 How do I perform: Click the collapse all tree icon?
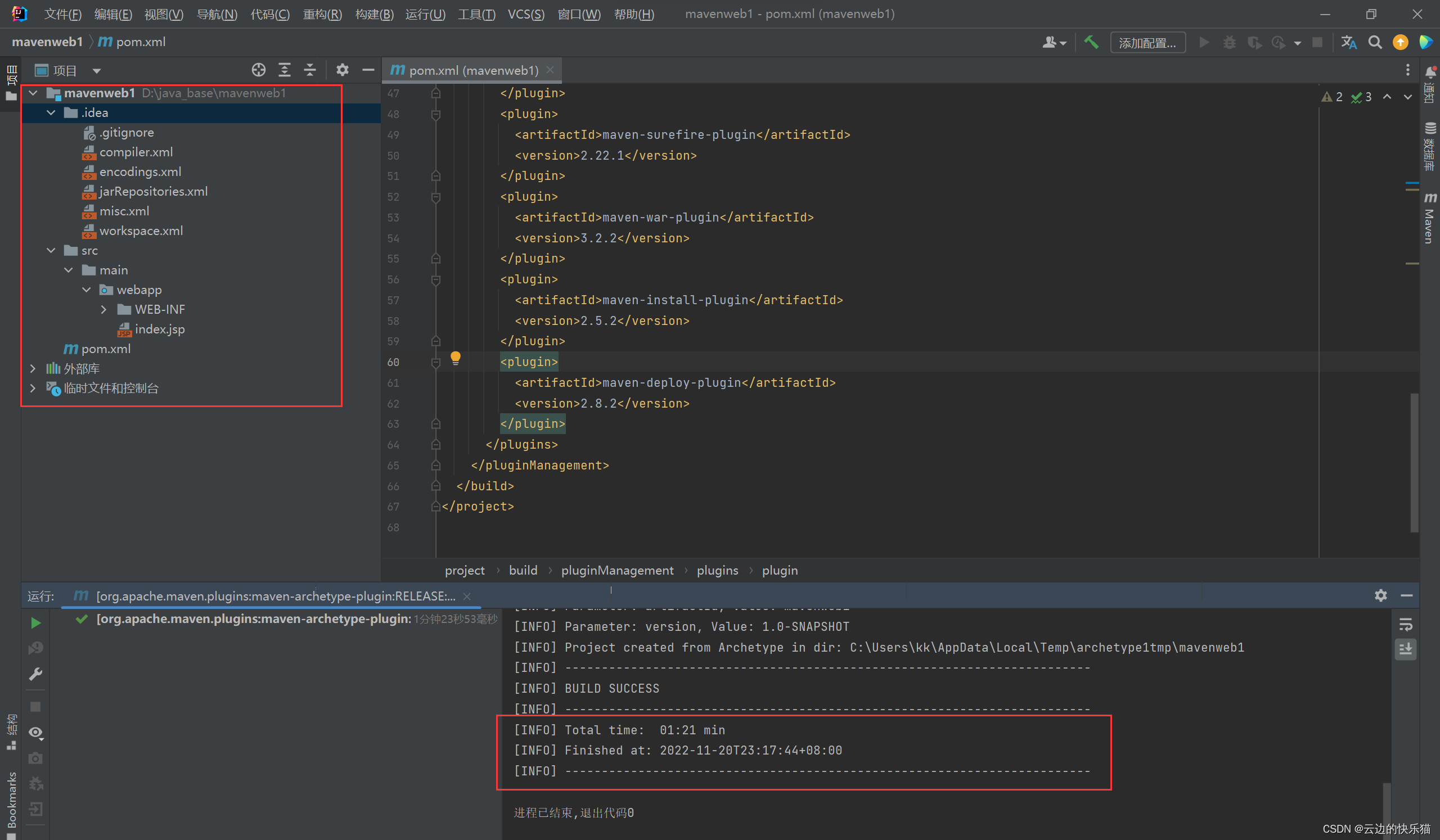click(x=310, y=70)
